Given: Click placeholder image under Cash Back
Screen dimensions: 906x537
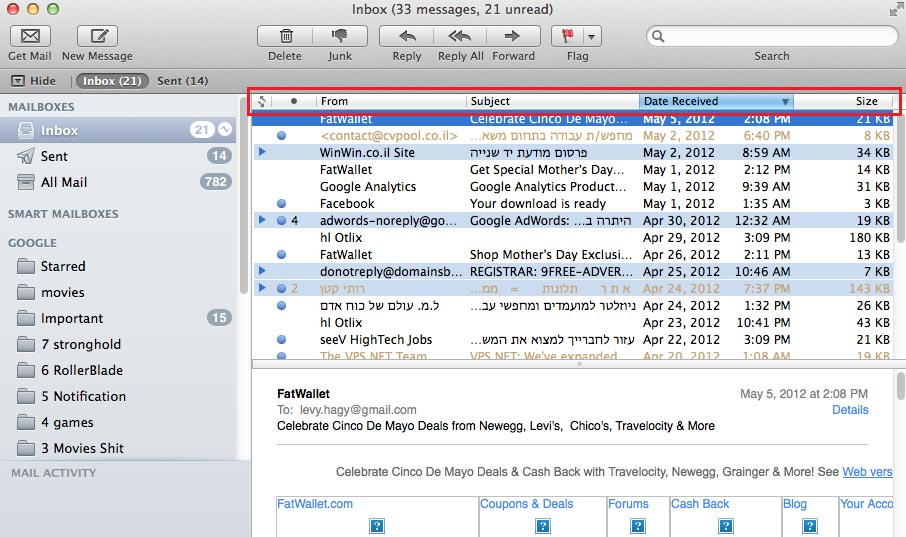Looking at the screenshot, I should coord(725,526).
